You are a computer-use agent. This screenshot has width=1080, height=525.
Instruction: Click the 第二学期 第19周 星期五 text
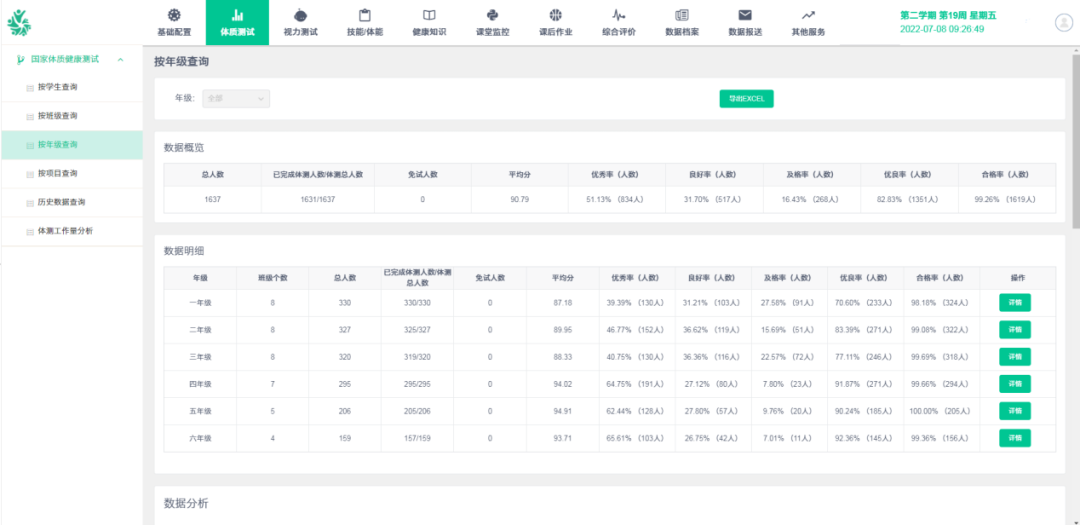pyautogui.click(x=948, y=15)
